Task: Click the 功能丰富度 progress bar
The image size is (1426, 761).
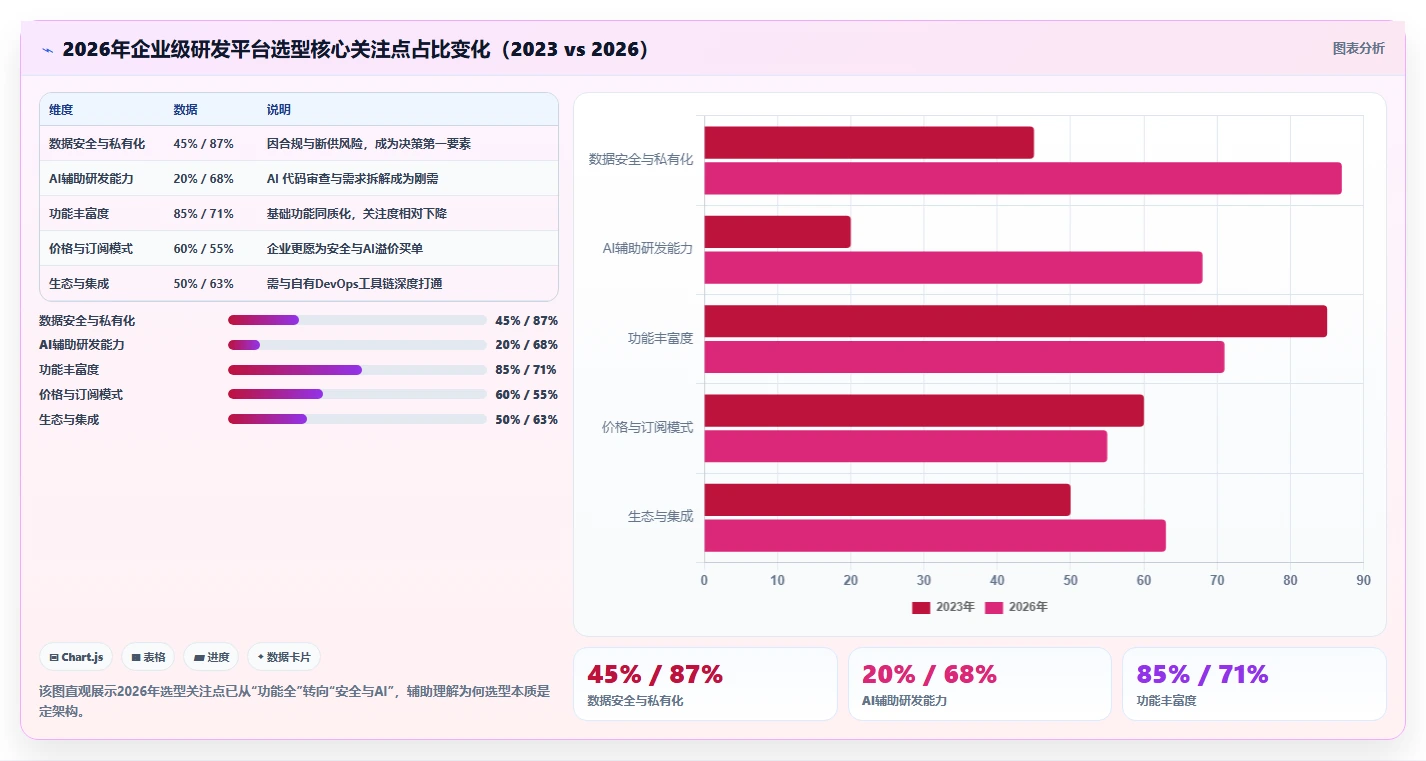Action: [357, 370]
